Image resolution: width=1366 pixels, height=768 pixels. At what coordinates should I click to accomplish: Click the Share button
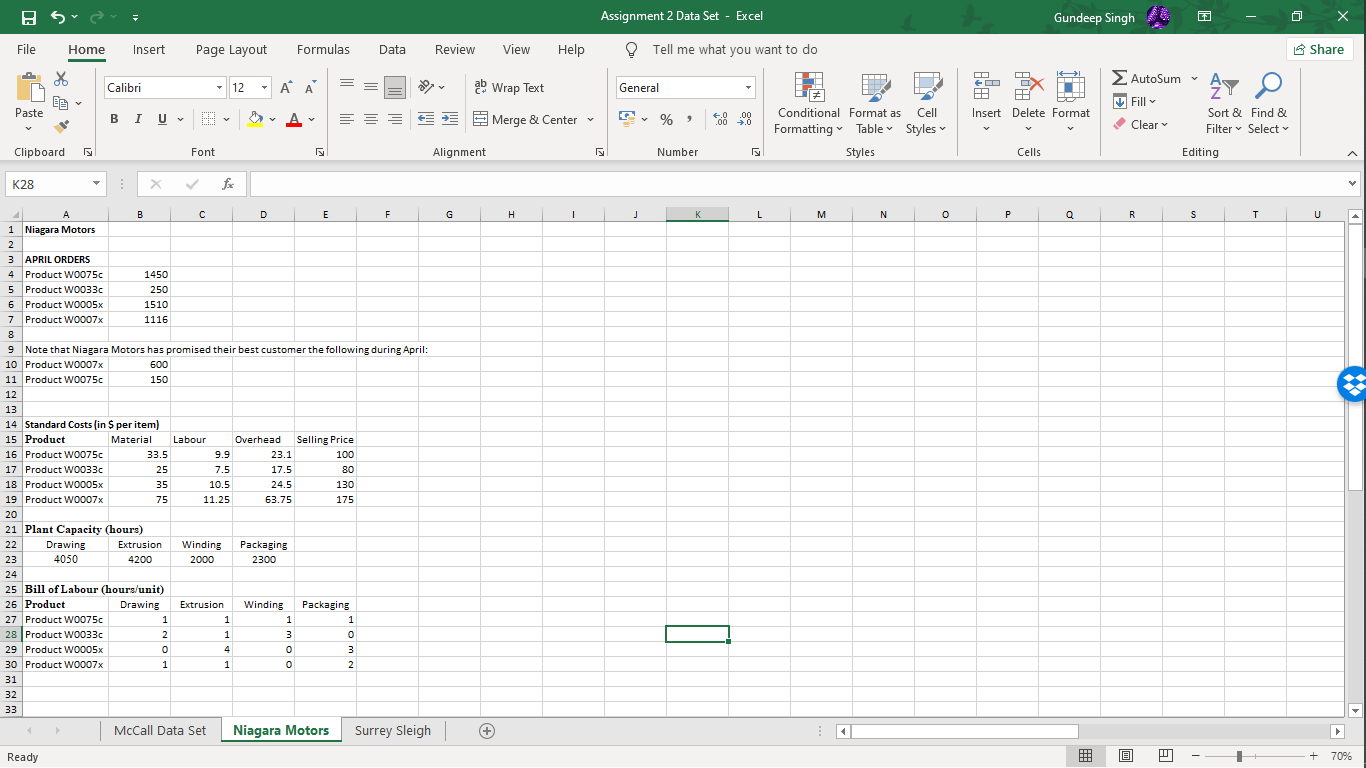[1319, 49]
